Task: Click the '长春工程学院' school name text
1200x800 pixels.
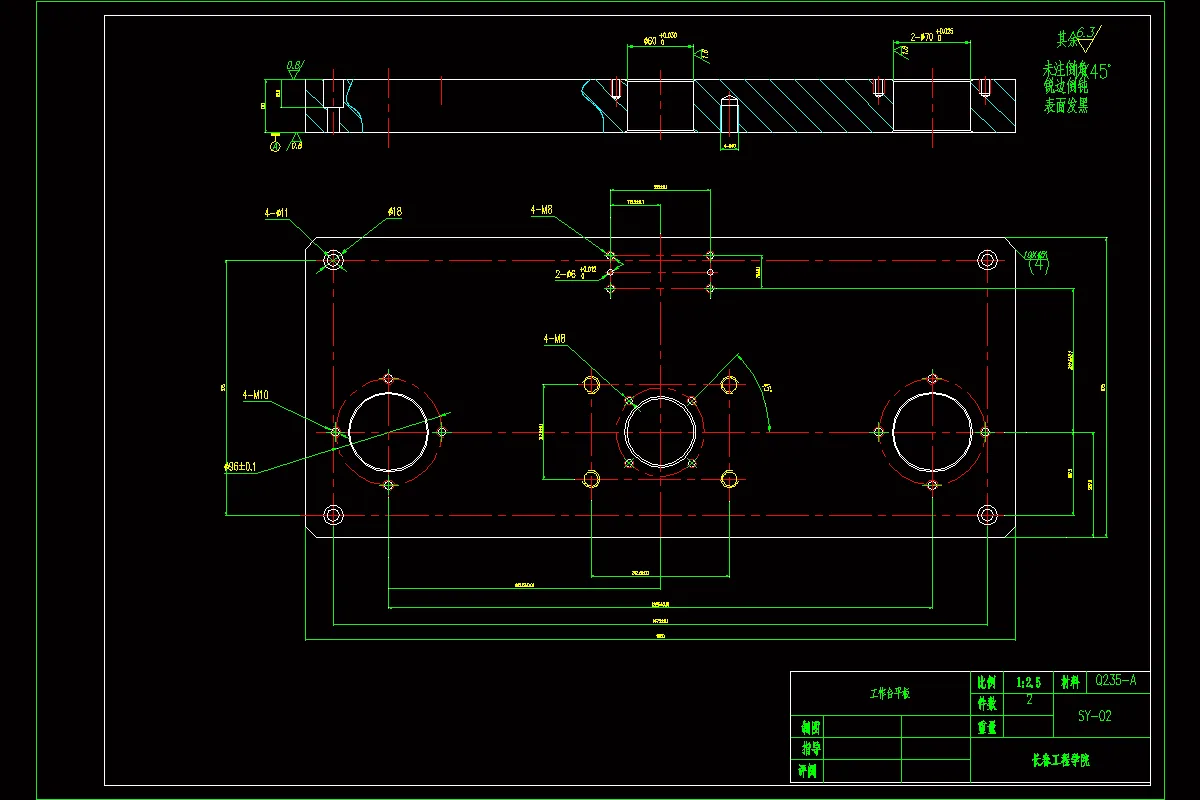Action: tap(1060, 760)
